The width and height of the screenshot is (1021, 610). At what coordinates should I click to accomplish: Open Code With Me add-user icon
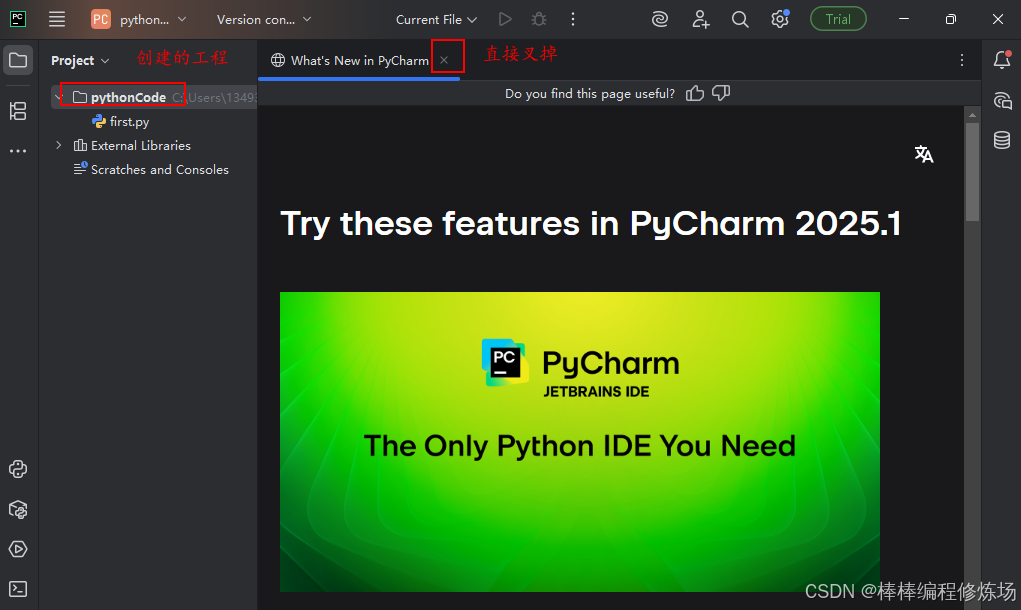click(701, 20)
